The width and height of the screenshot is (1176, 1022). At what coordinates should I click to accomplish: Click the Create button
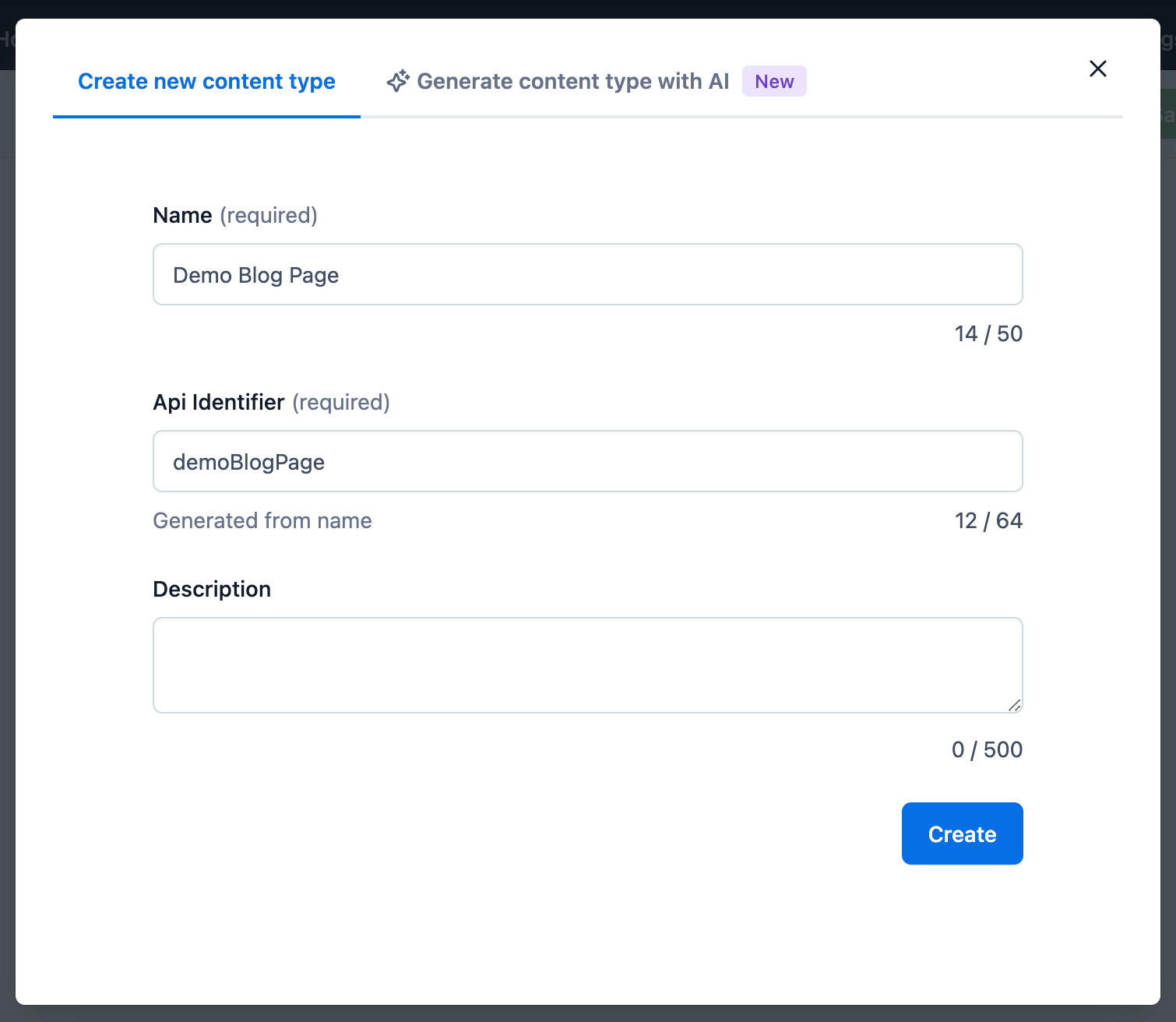click(962, 833)
